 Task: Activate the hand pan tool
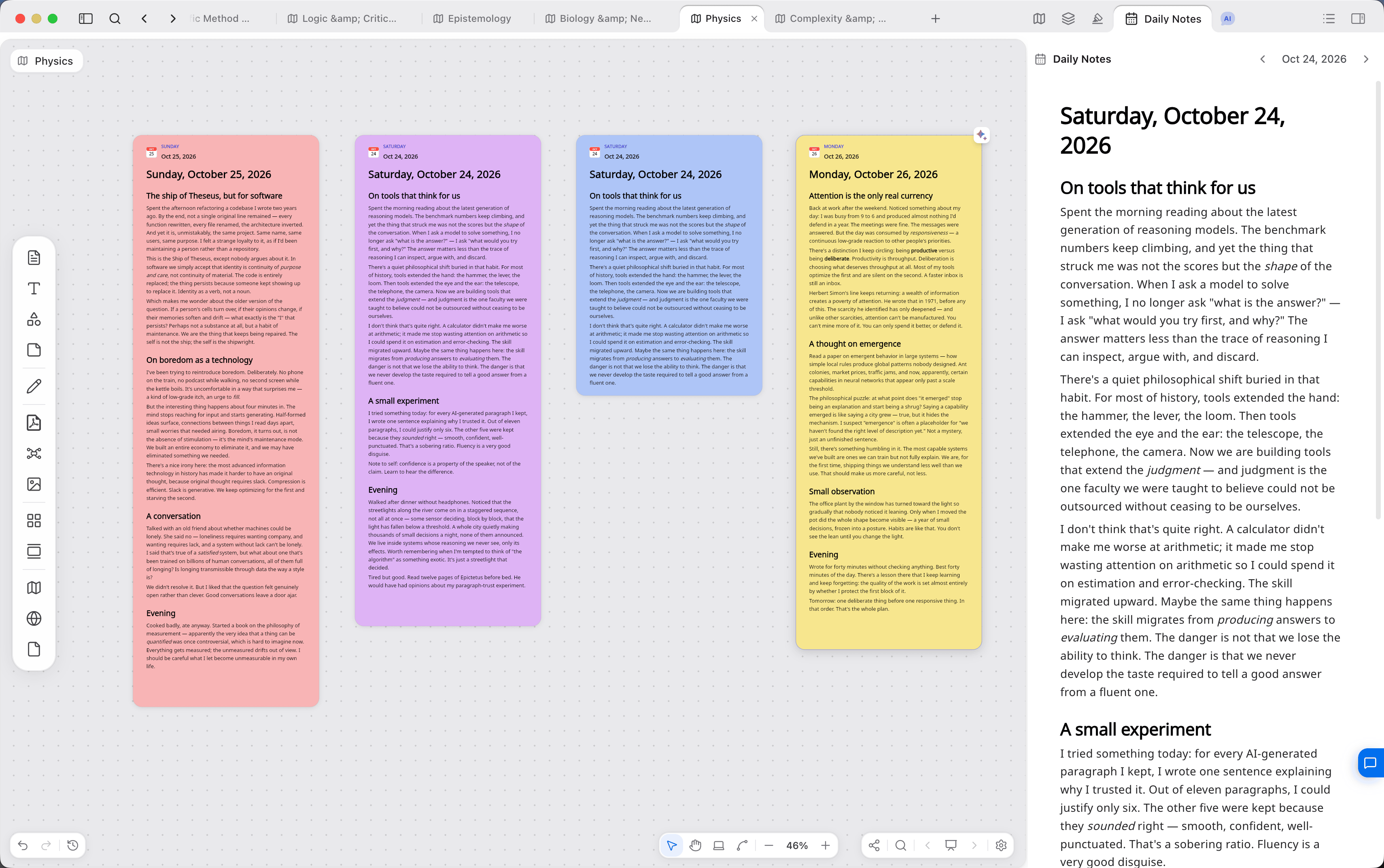pos(695,845)
